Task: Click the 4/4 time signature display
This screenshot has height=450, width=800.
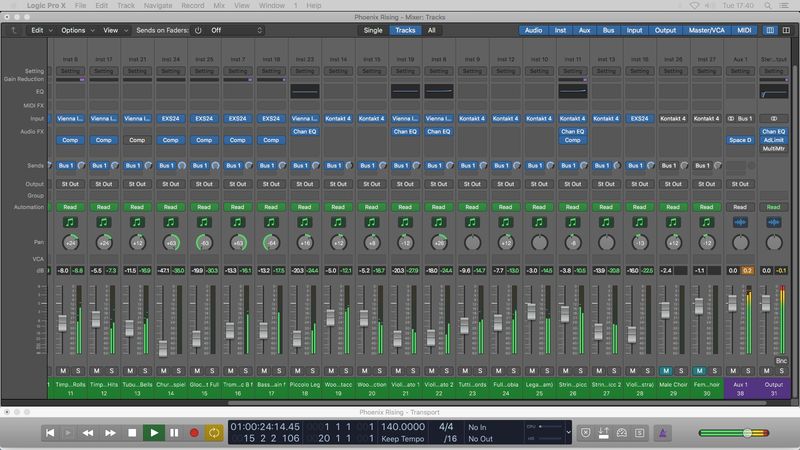Action: point(446,427)
